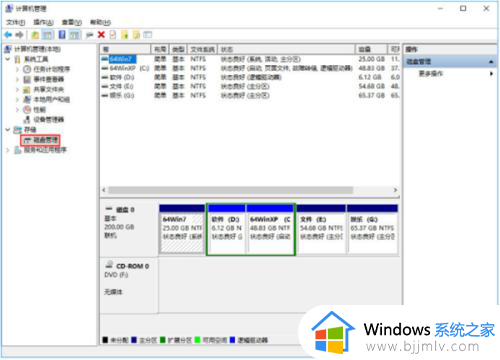Expand the 共享文件夹 node

[18, 89]
